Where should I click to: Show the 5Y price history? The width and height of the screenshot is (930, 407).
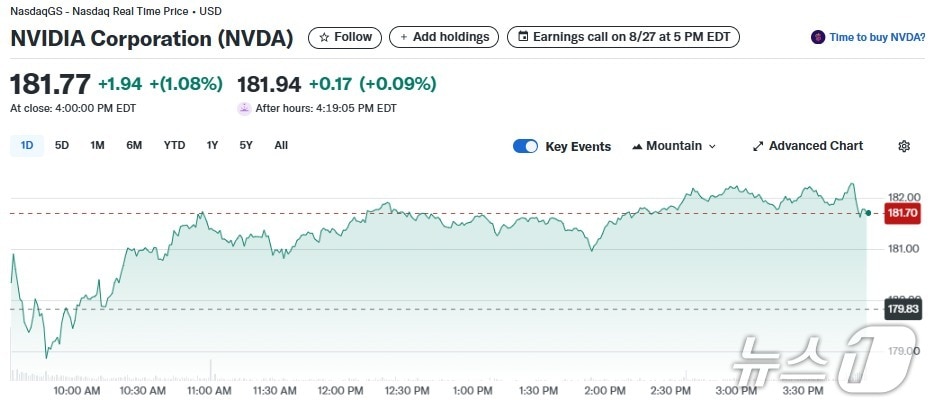pyautogui.click(x=246, y=145)
